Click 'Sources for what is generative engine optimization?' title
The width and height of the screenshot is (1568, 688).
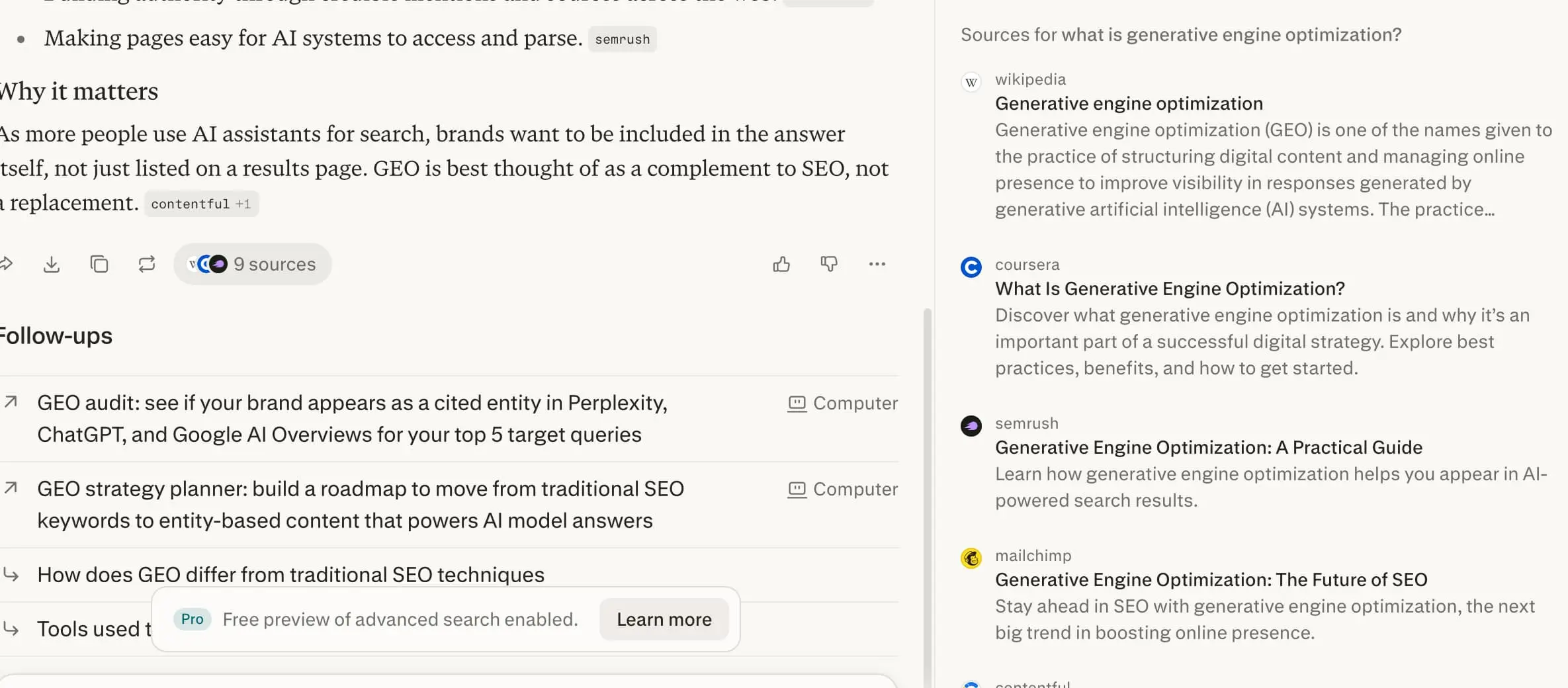(x=1181, y=34)
